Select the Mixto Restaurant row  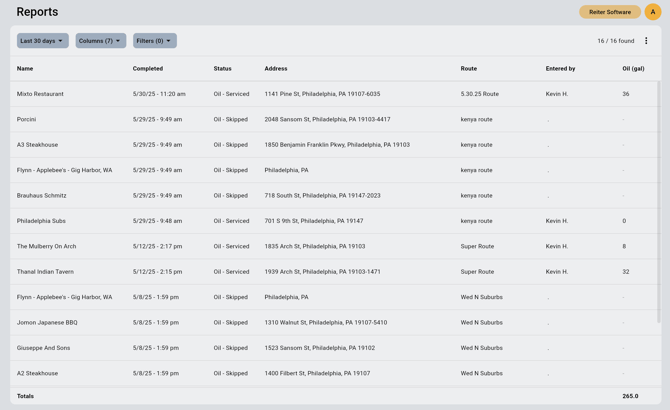[x=40, y=94]
